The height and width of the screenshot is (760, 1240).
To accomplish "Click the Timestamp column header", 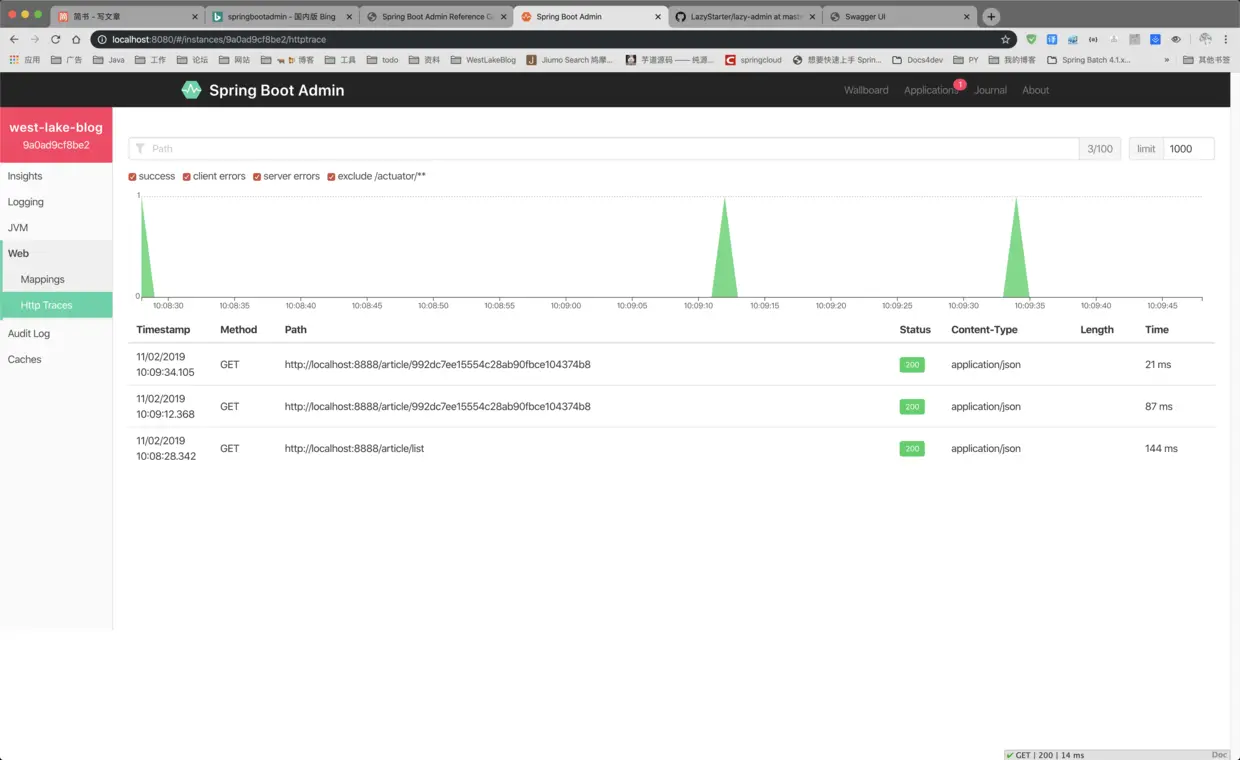I will (163, 329).
